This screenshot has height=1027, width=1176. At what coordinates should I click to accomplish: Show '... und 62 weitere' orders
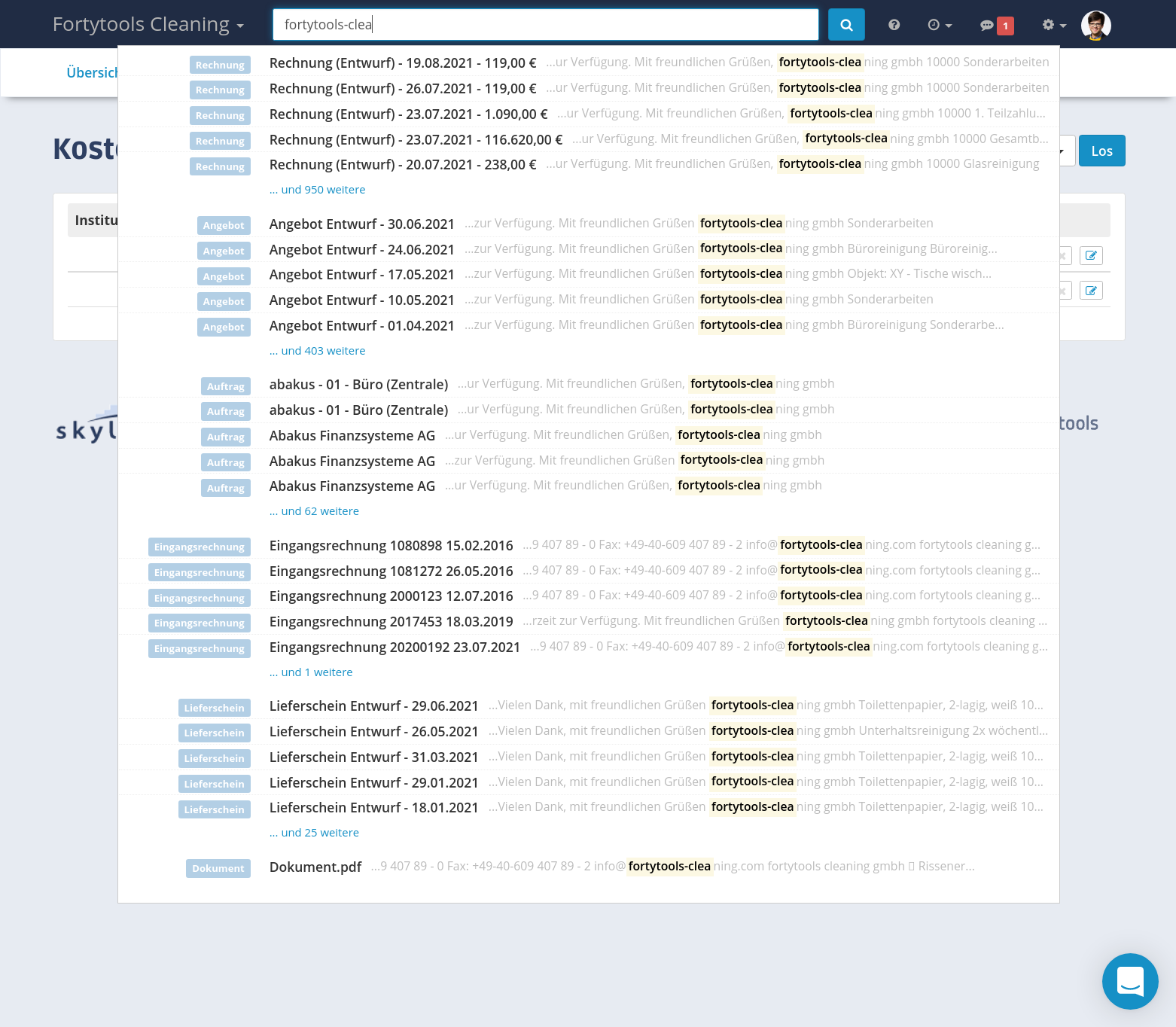314,511
